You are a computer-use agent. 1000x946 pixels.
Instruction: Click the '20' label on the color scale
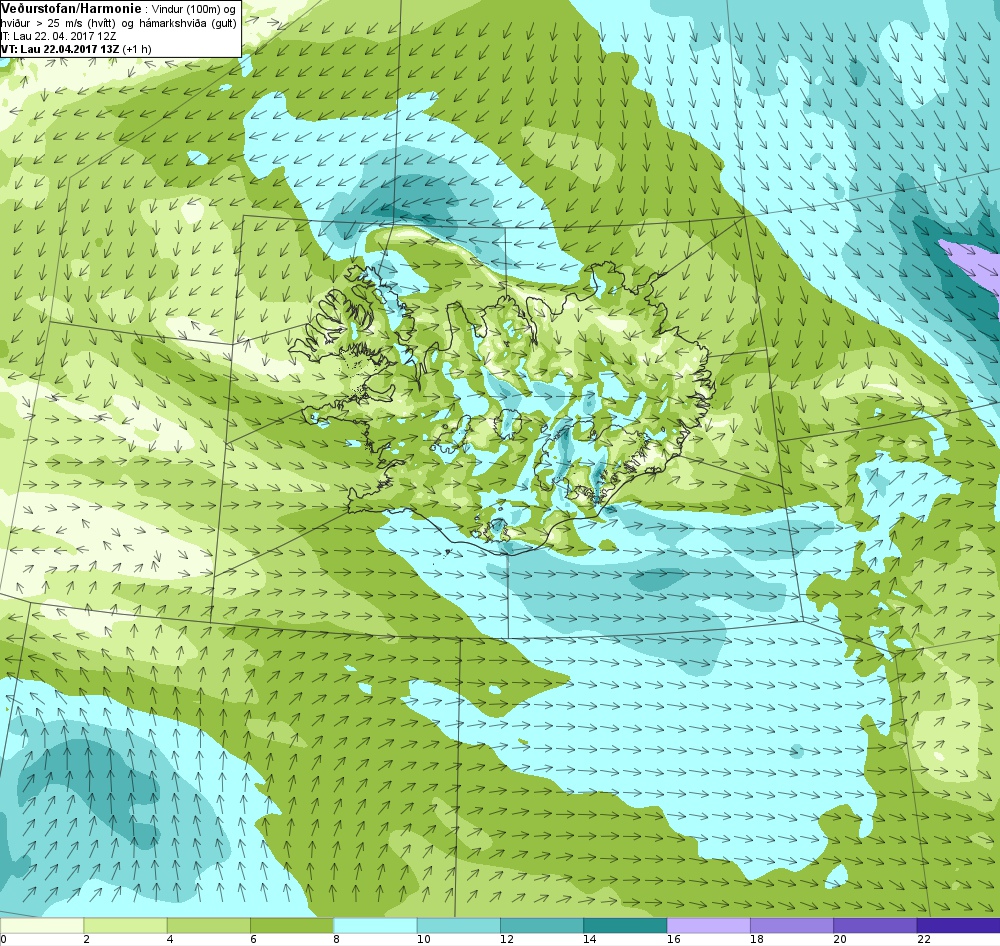(x=840, y=939)
